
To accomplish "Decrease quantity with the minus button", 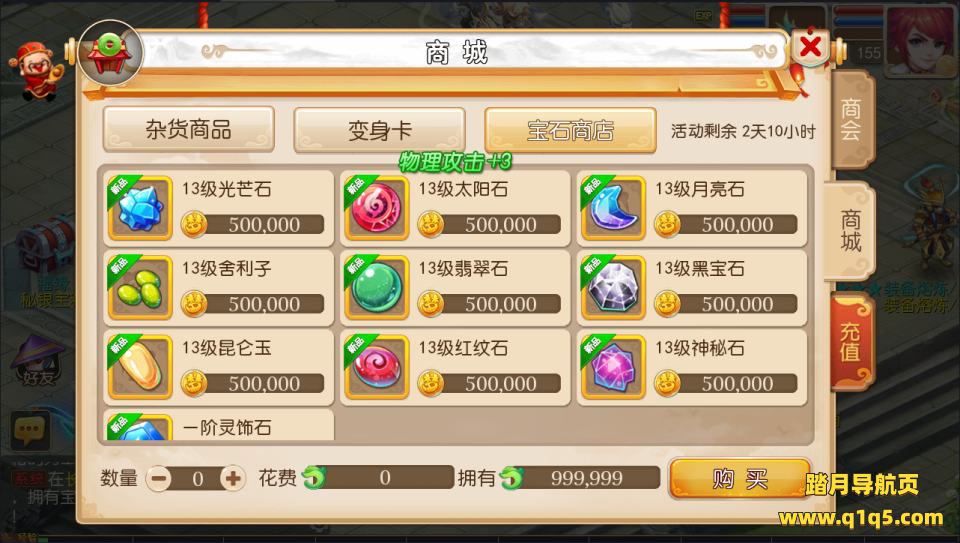I will [x=159, y=478].
